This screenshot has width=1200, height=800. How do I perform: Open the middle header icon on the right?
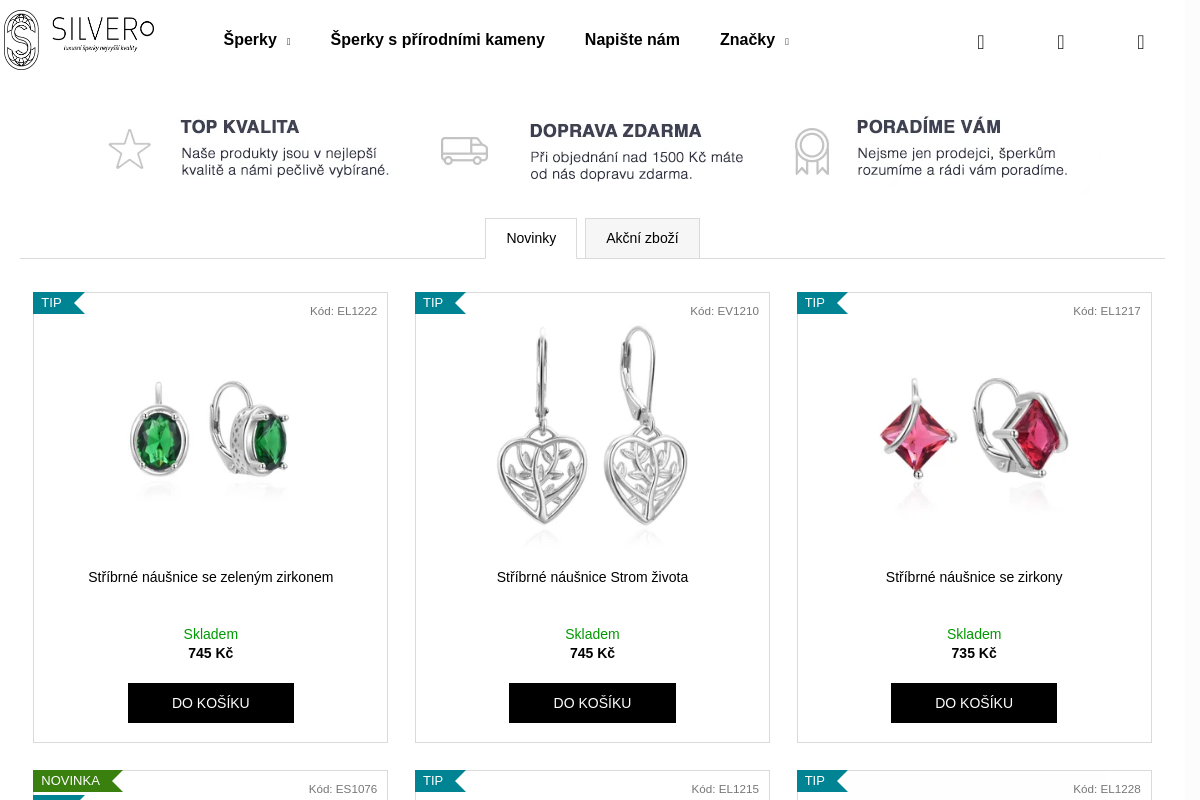pyautogui.click(x=1061, y=42)
